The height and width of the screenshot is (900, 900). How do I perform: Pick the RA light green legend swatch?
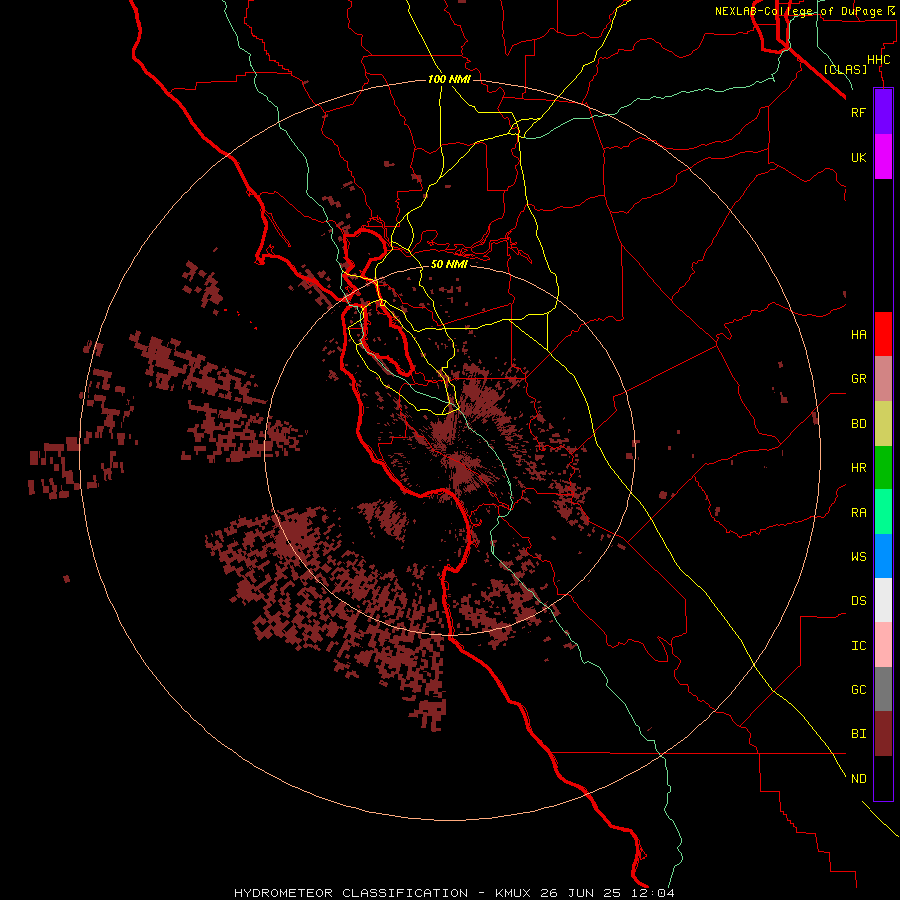(x=883, y=512)
